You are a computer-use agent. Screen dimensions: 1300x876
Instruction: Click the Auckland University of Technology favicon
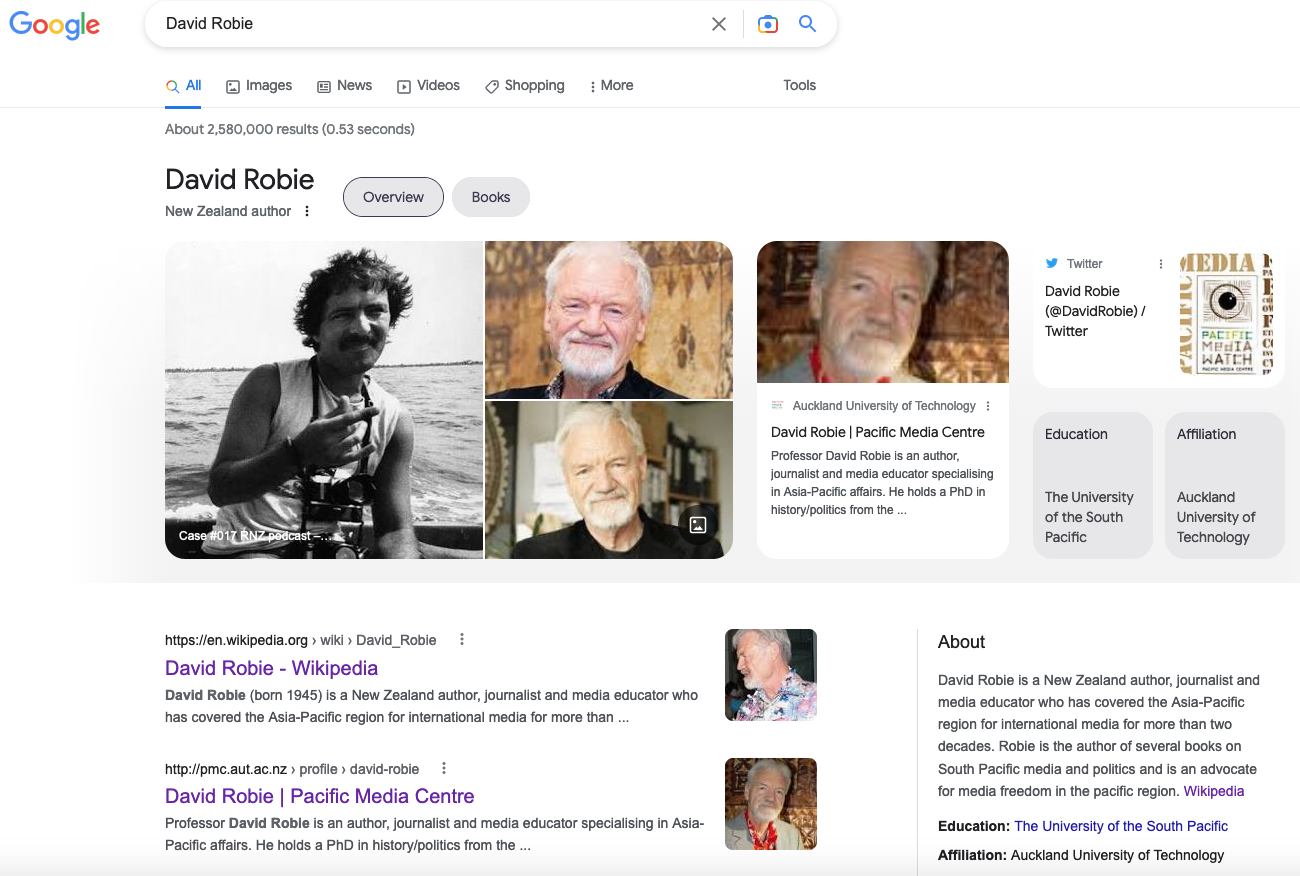point(778,405)
